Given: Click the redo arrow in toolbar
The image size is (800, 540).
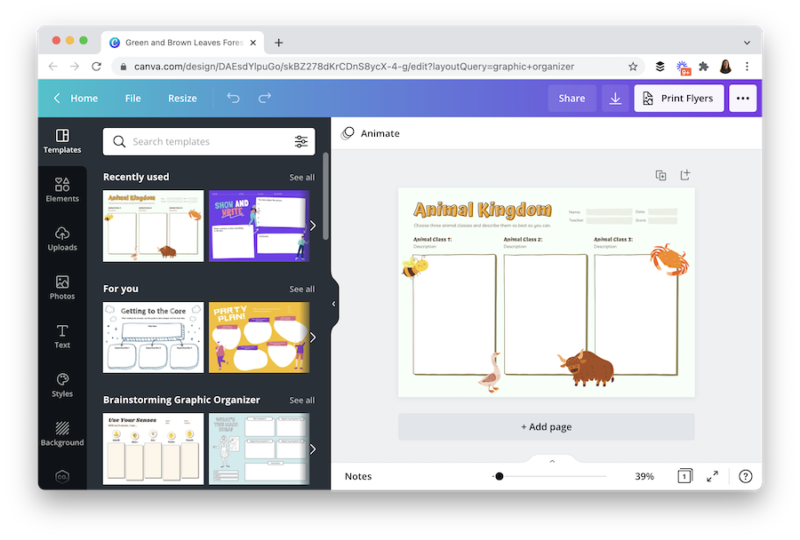Looking at the screenshot, I should [264, 98].
